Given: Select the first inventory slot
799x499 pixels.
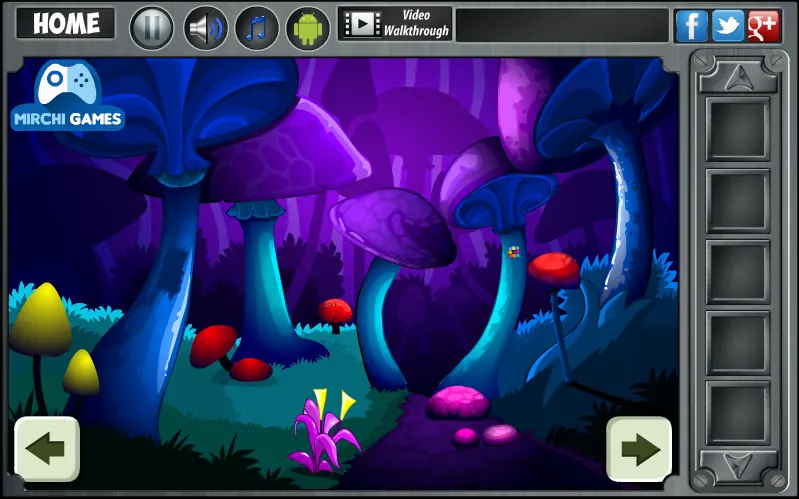Looking at the screenshot, I should click(x=737, y=129).
